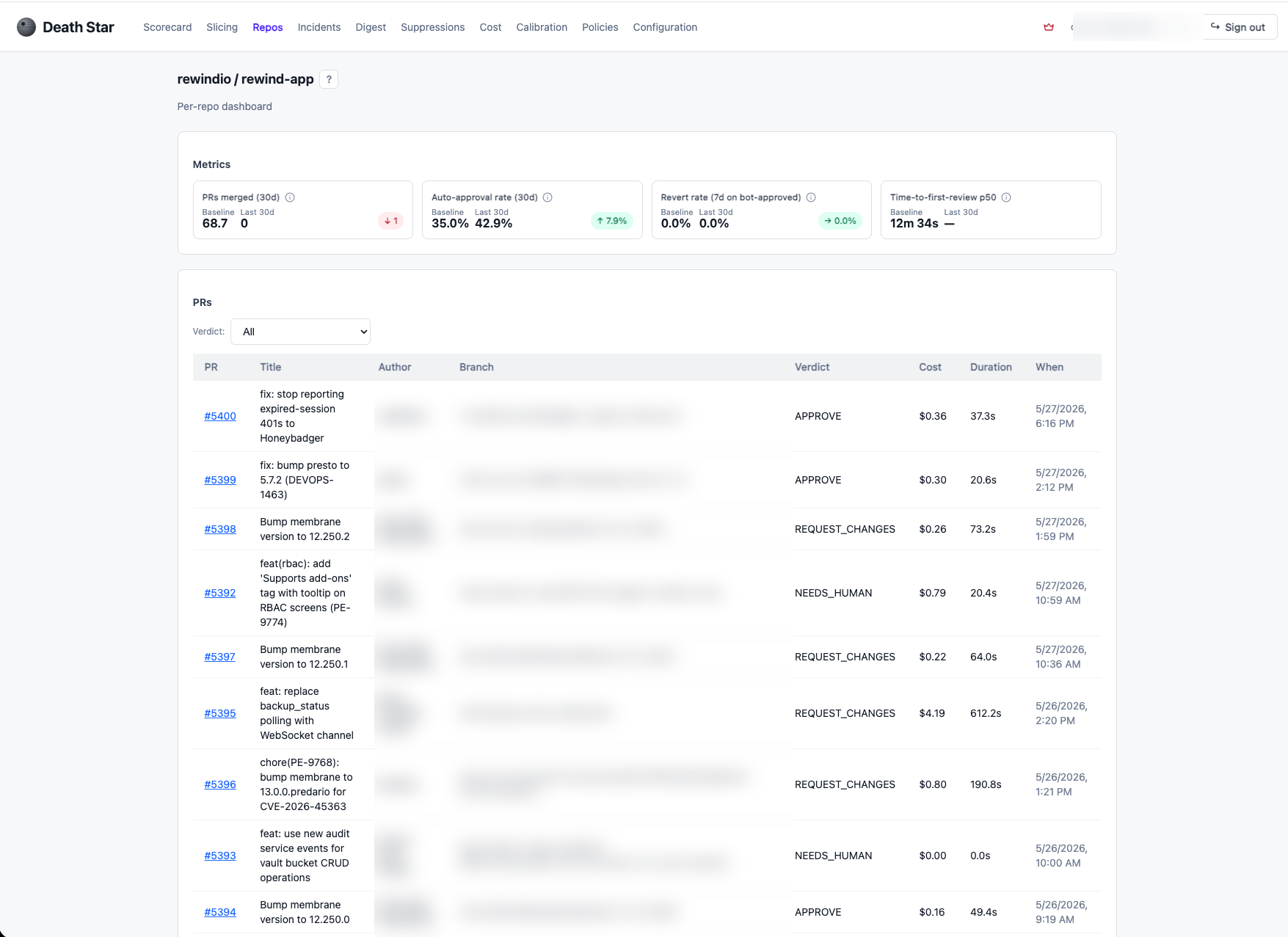The width and height of the screenshot is (1288, 937).
Task: Open PR #5396 link
Action: (220, 784)
